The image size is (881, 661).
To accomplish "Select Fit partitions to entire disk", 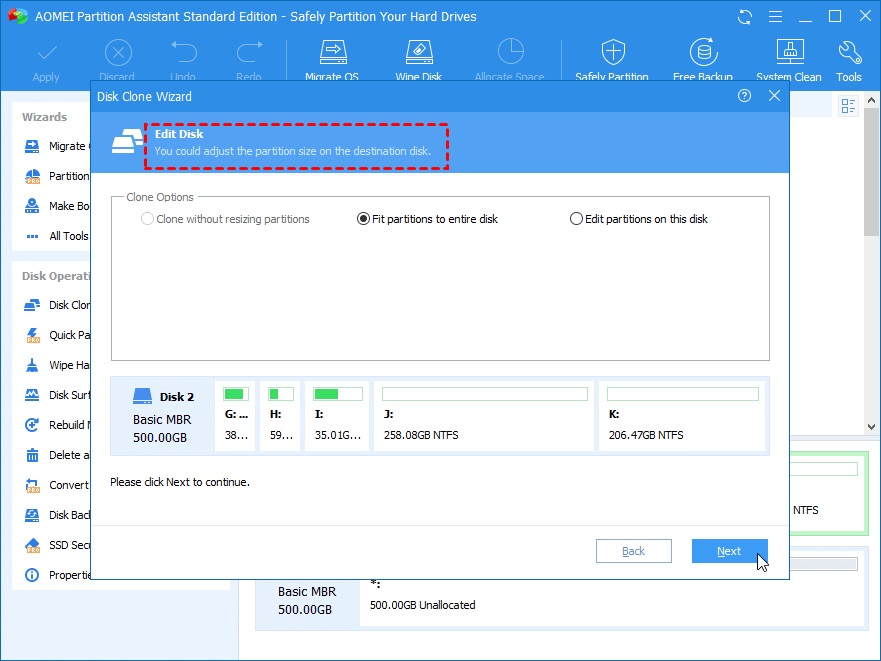I will [x=428, y=219].
